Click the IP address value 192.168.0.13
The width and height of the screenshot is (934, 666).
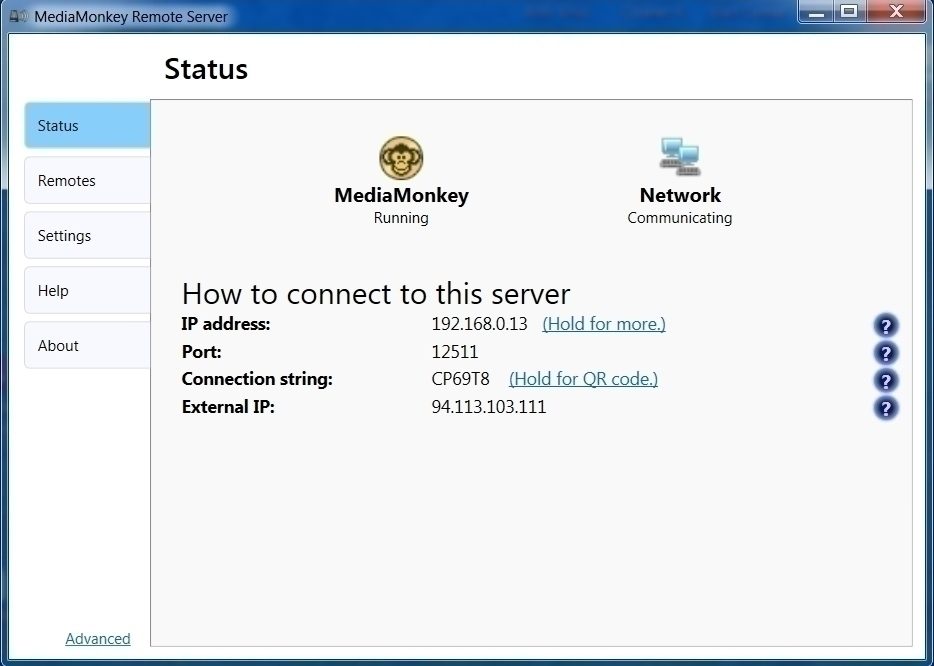click(x=480, y=323)
